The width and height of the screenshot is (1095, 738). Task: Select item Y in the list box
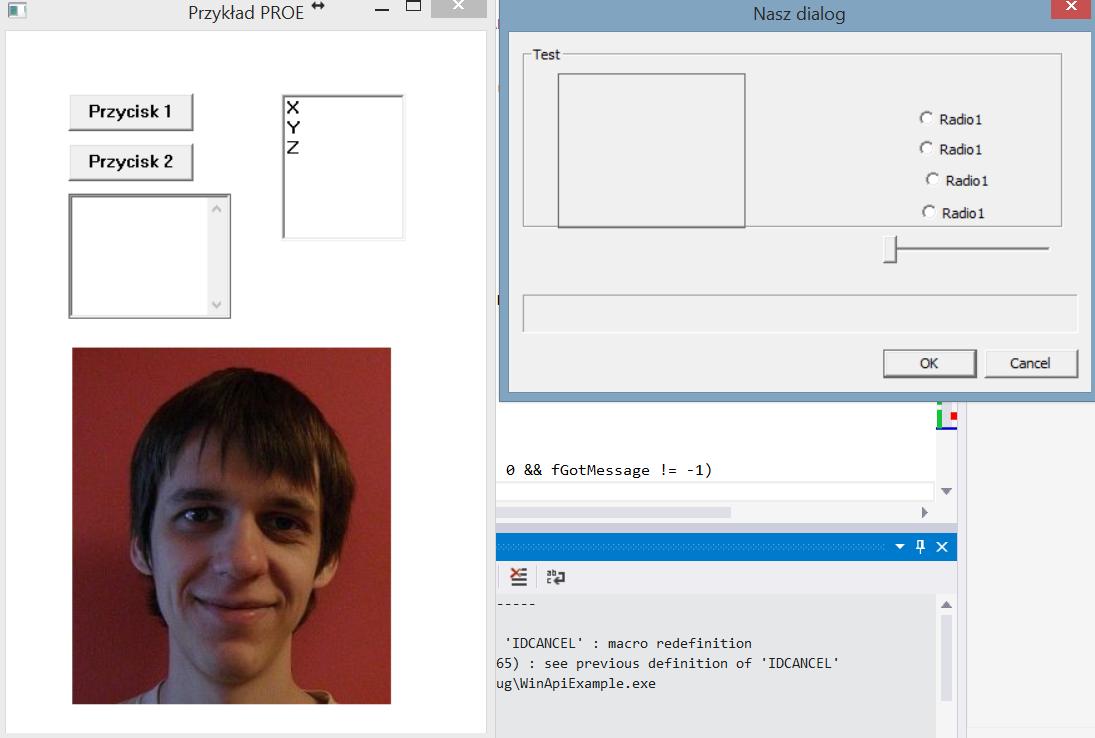tap(293, 127)
